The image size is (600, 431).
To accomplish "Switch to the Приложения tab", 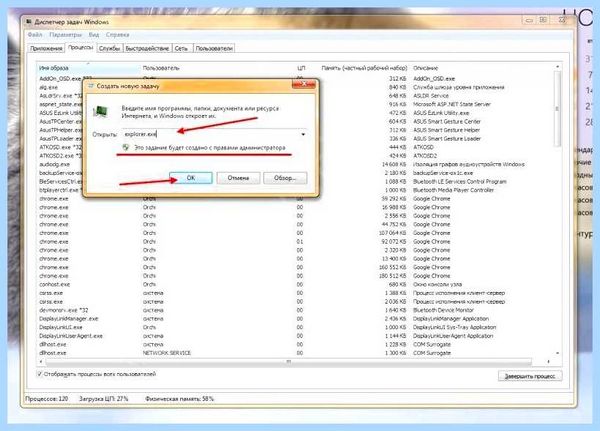I will click(x=46, y=49).
